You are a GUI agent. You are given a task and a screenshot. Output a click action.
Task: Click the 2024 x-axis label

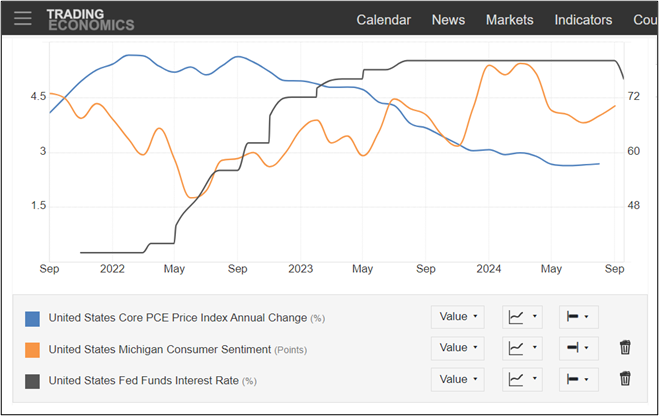click(489, 269)
